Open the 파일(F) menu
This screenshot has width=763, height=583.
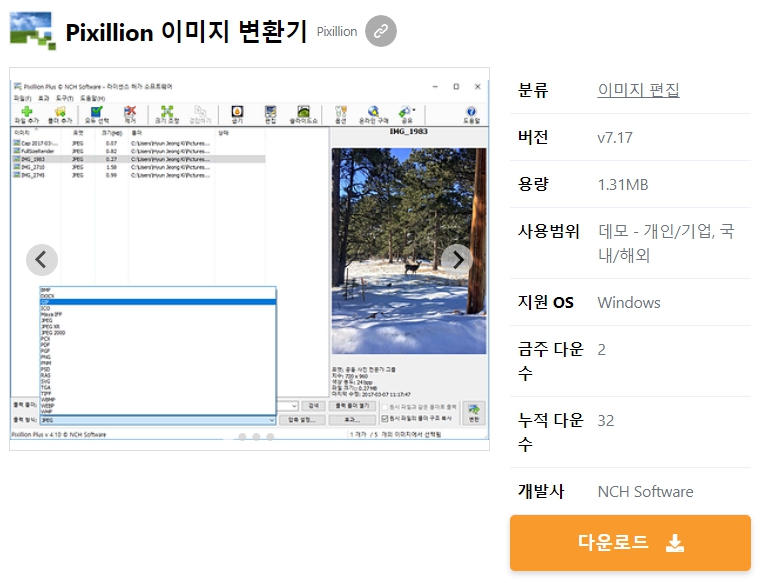[x=22, y=98]
